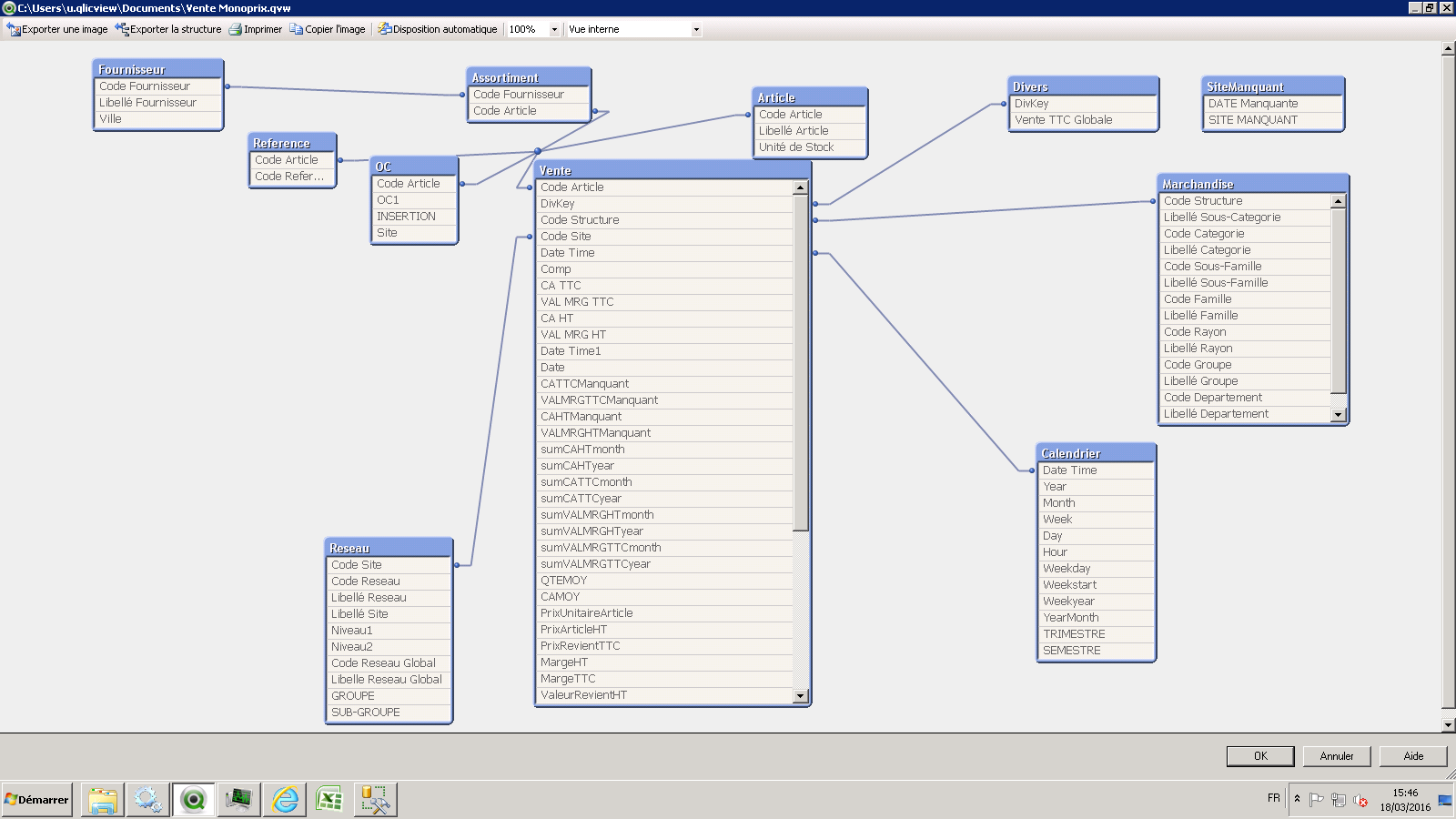Open the gears settings taskbar icon
1456x819 pixels.
coord(147,800)
